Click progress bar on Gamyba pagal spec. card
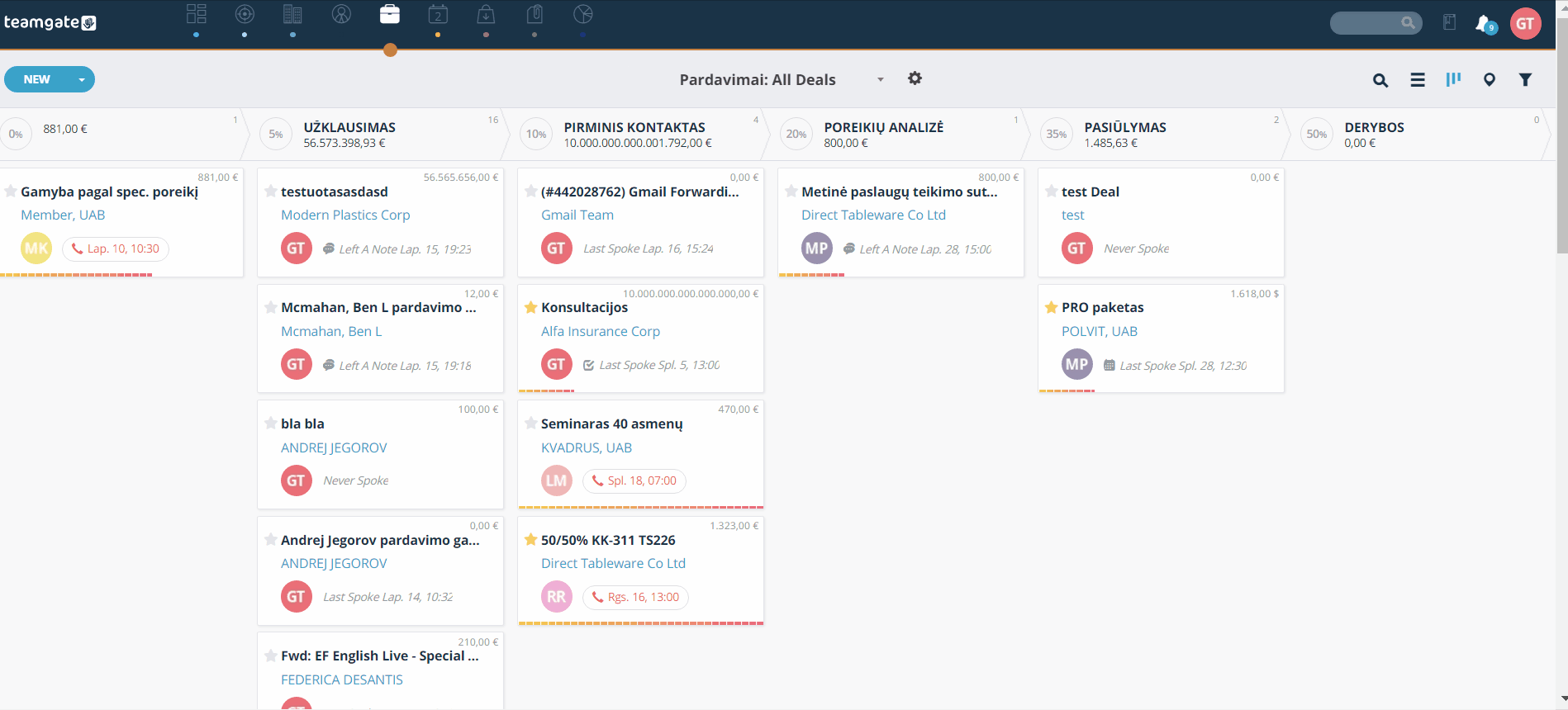1568x710 pixels. 76,275
